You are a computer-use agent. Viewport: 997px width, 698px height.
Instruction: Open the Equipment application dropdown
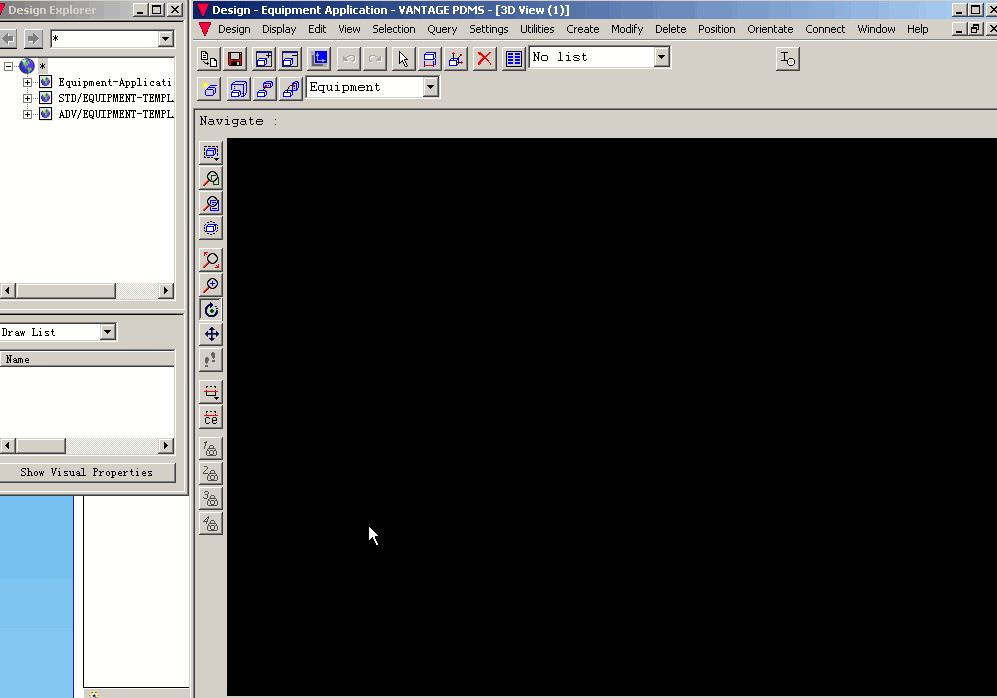coord(430,87)
